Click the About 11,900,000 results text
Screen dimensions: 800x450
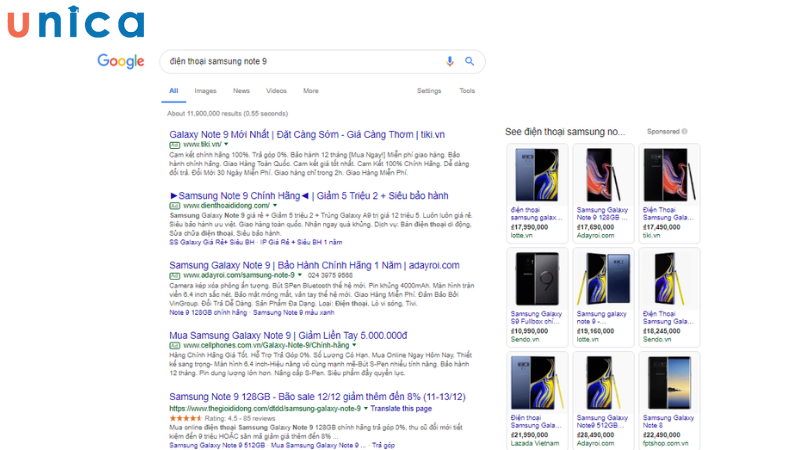(x=228, y=114)
